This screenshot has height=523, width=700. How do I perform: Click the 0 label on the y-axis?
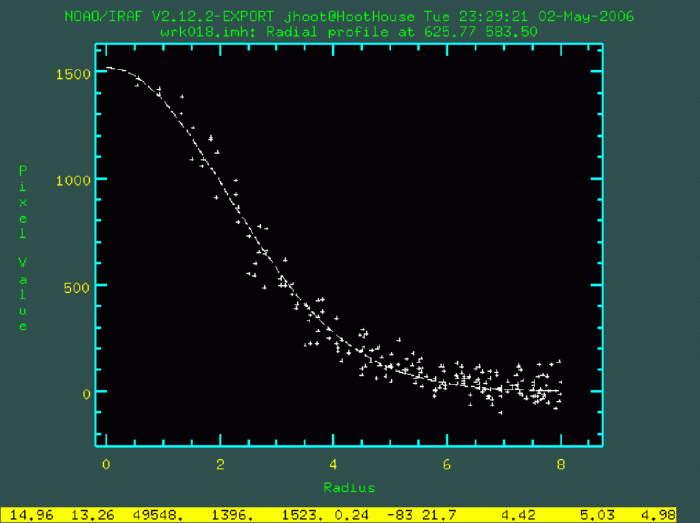(x=87, y=394)
